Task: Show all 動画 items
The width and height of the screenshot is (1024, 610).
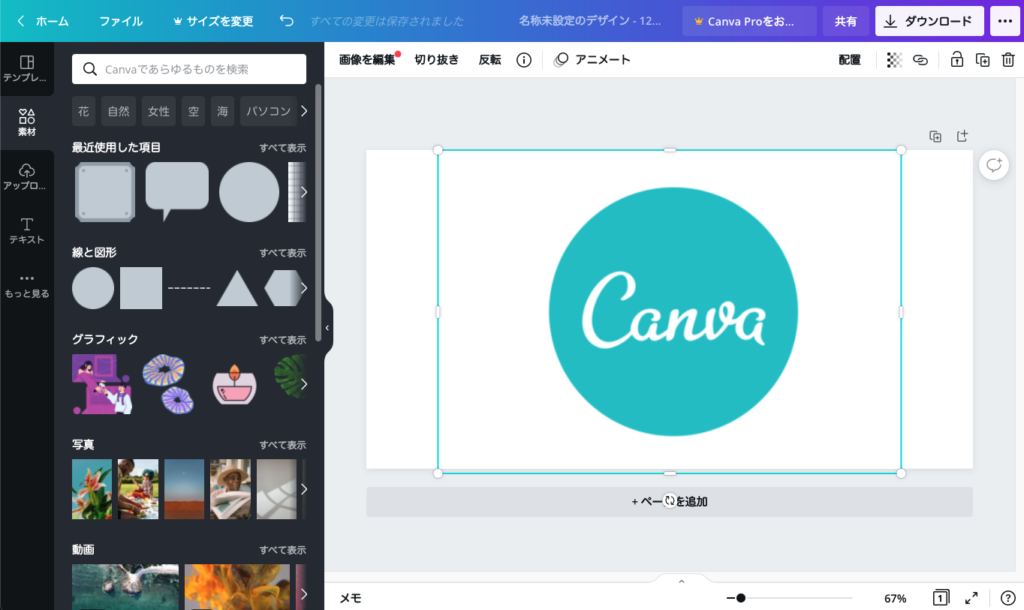Action: (283, 550)
